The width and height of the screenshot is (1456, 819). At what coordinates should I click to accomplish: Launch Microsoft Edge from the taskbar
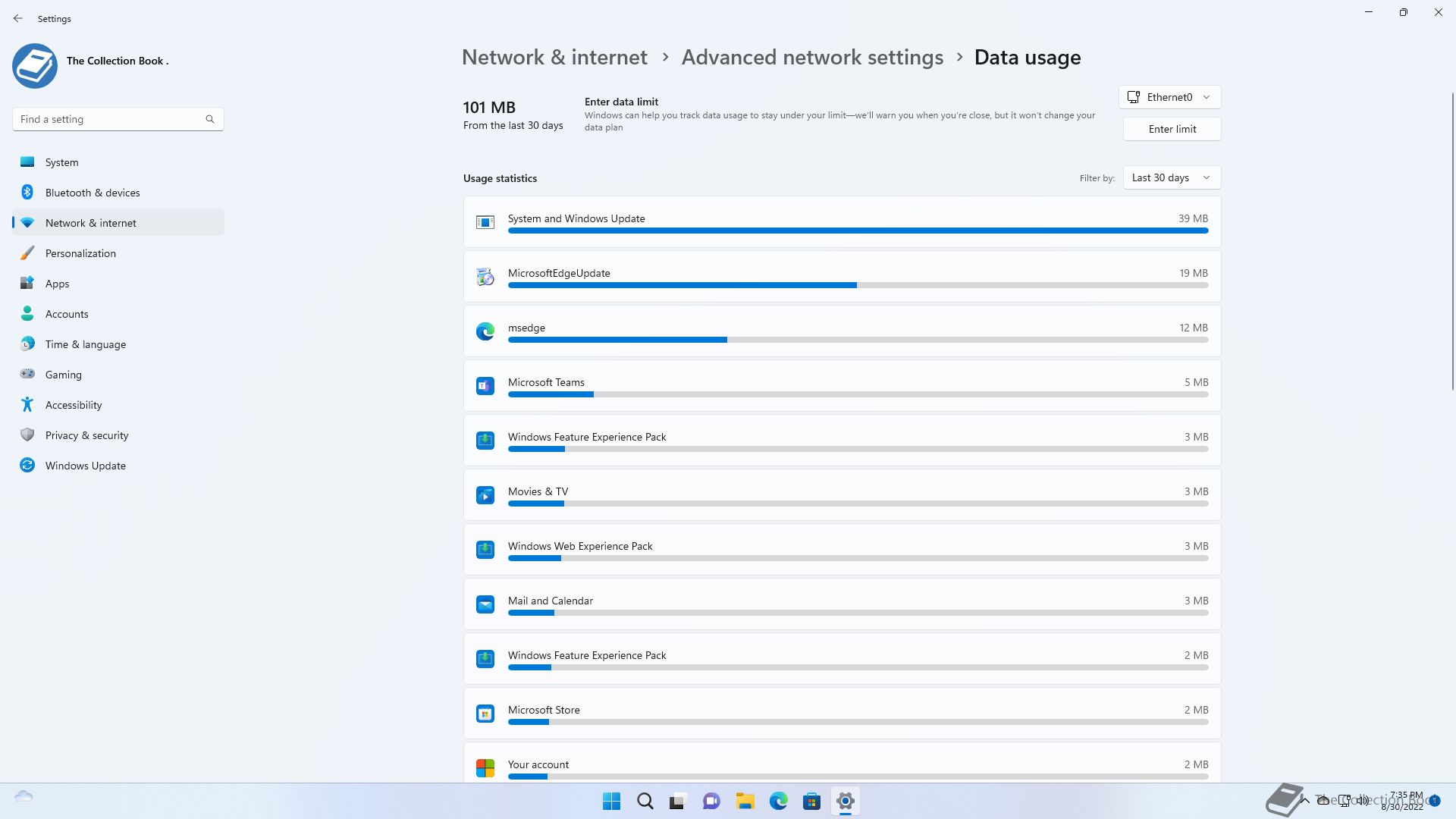point(778,801)
